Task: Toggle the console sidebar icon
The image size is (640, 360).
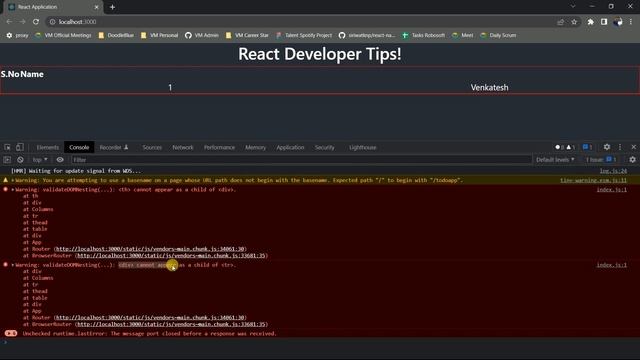Action: [x=7, y=160]
